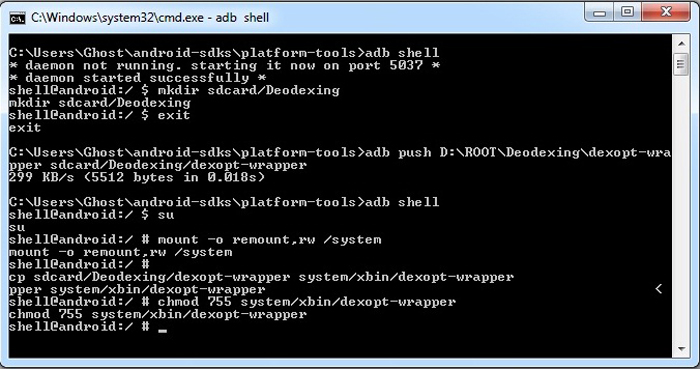Click the line starting with cp sdcard/Deodexing

pos(261,277)
